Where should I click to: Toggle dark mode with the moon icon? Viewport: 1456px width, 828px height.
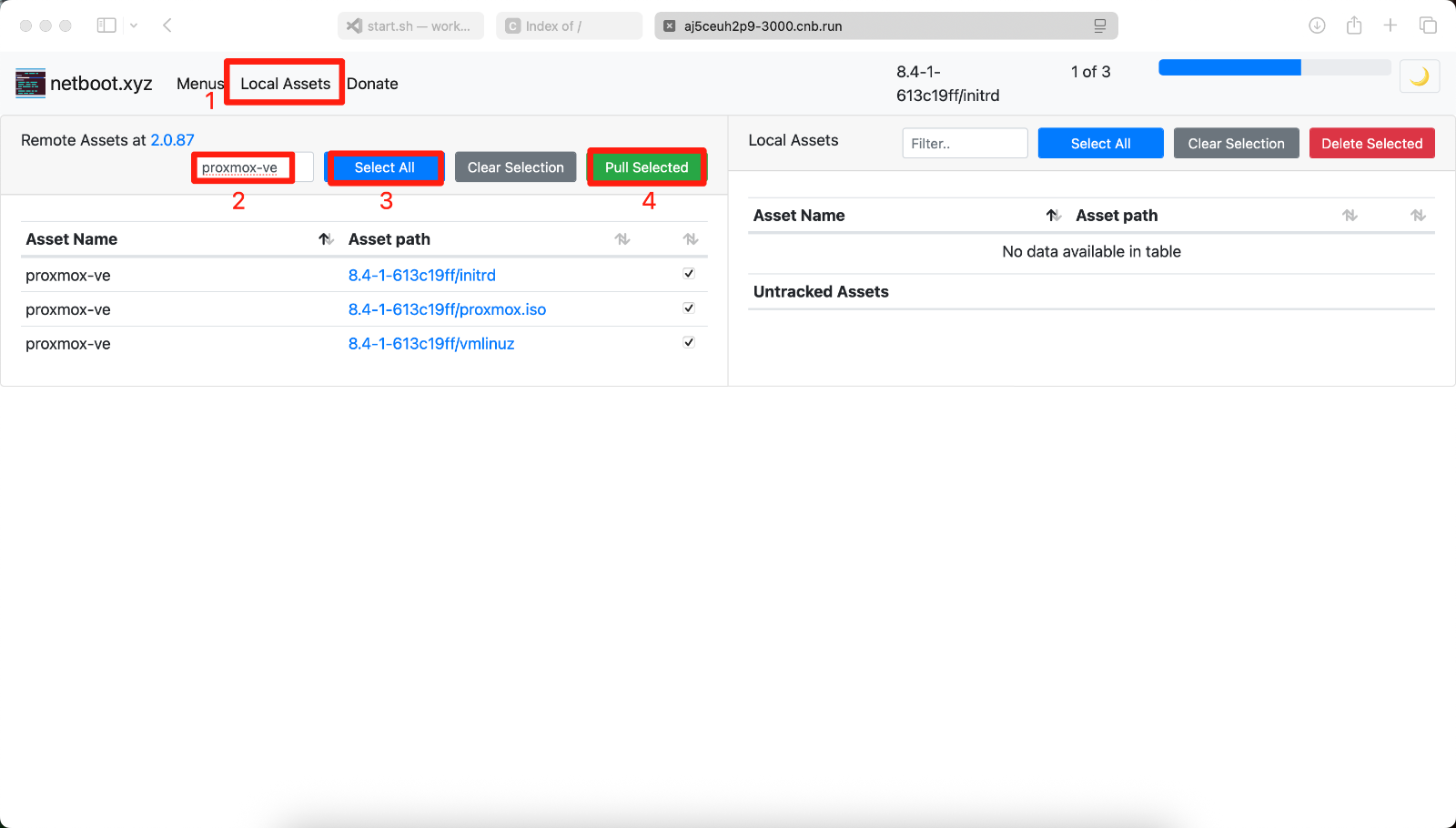[1419, 77]
